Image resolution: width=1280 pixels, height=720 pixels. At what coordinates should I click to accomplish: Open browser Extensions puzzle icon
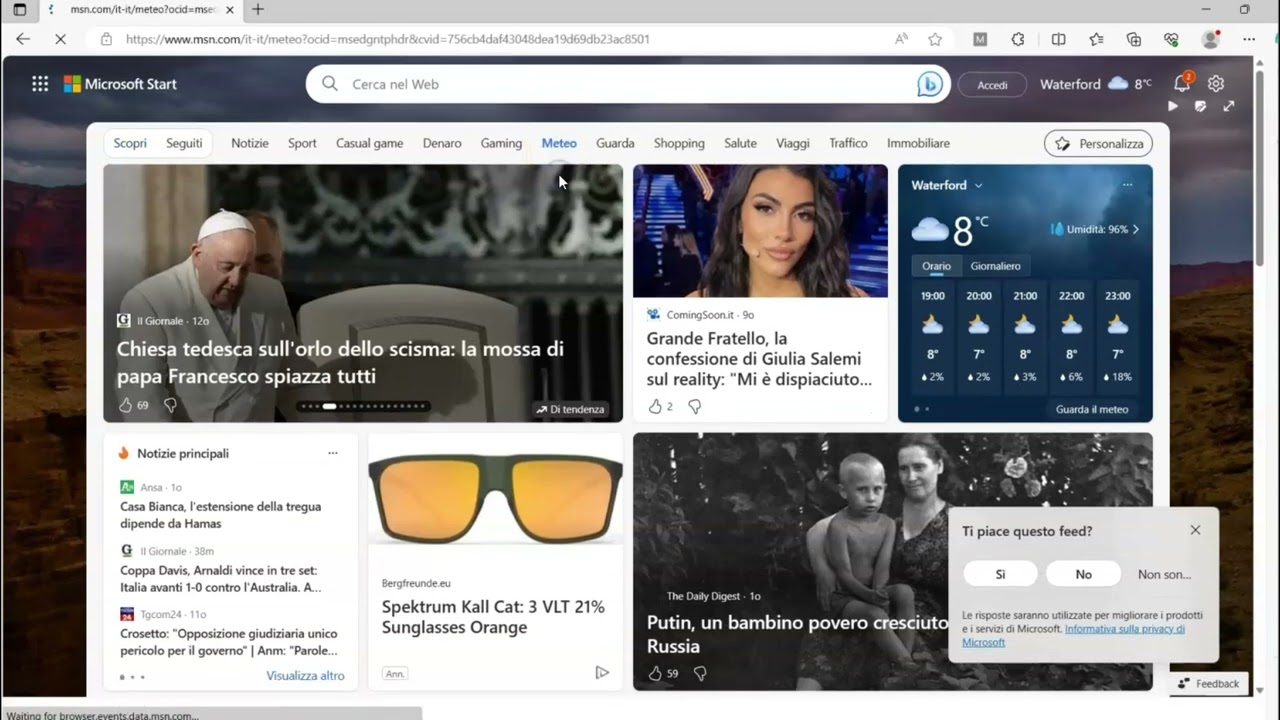coord(1018,39)
